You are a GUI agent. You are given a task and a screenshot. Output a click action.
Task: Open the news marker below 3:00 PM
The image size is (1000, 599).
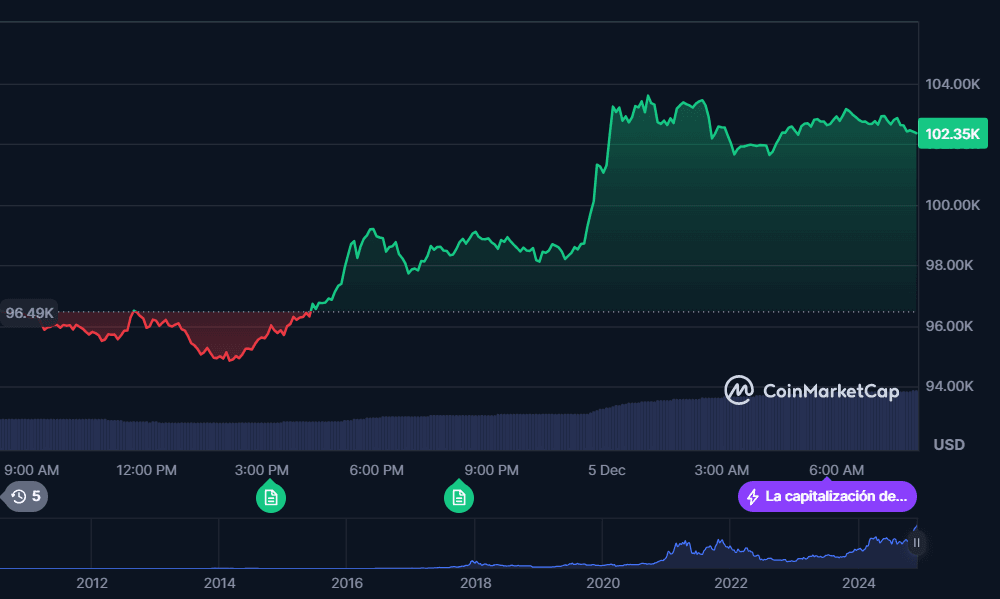click(x=271, y=497)
